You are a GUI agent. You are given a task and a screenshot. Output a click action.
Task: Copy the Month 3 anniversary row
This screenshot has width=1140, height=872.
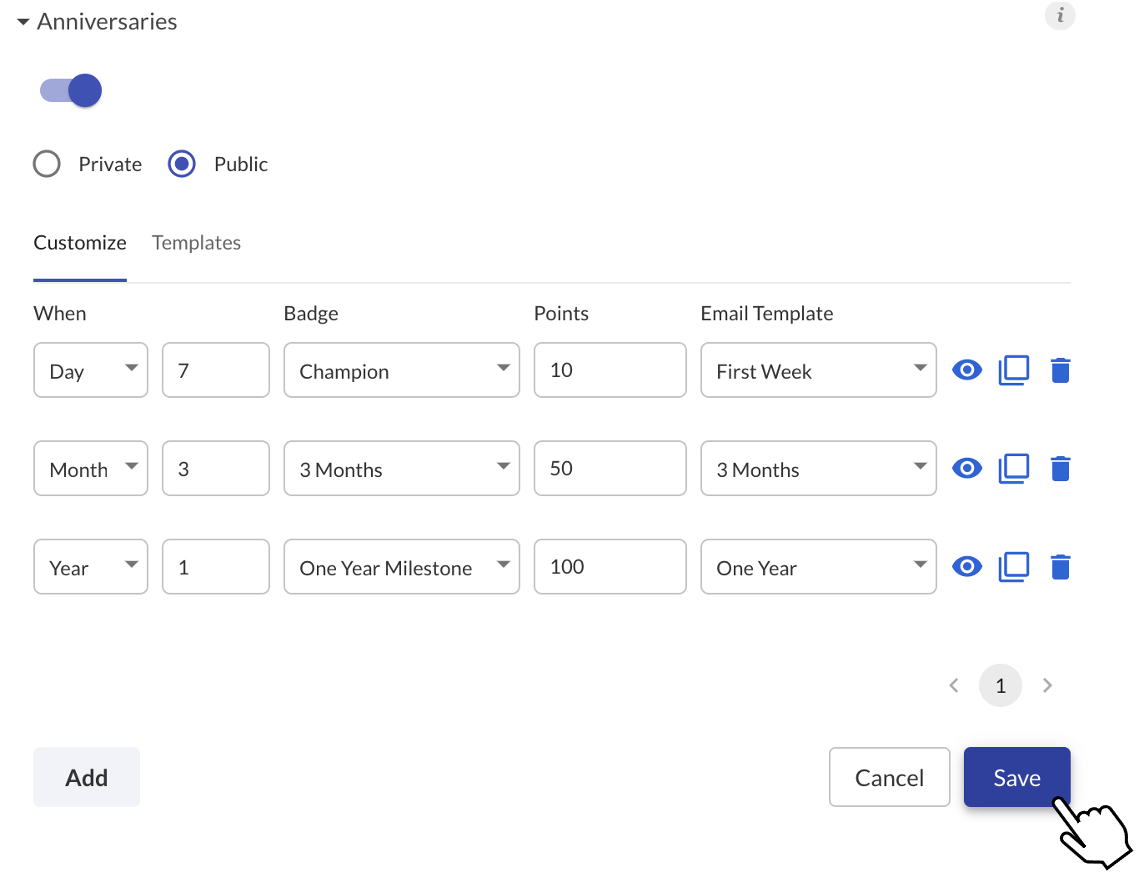pyautogui.click(x=1014, y=468)
